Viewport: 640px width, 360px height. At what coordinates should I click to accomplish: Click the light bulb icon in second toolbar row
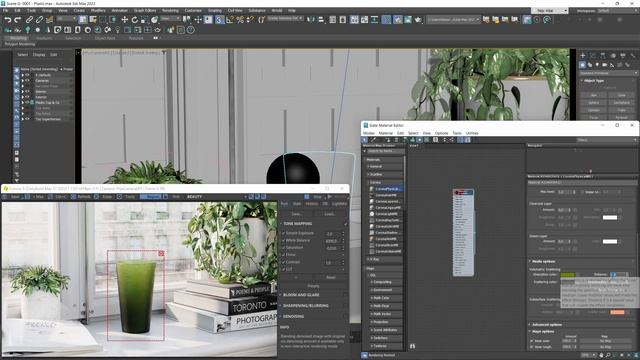118,30
